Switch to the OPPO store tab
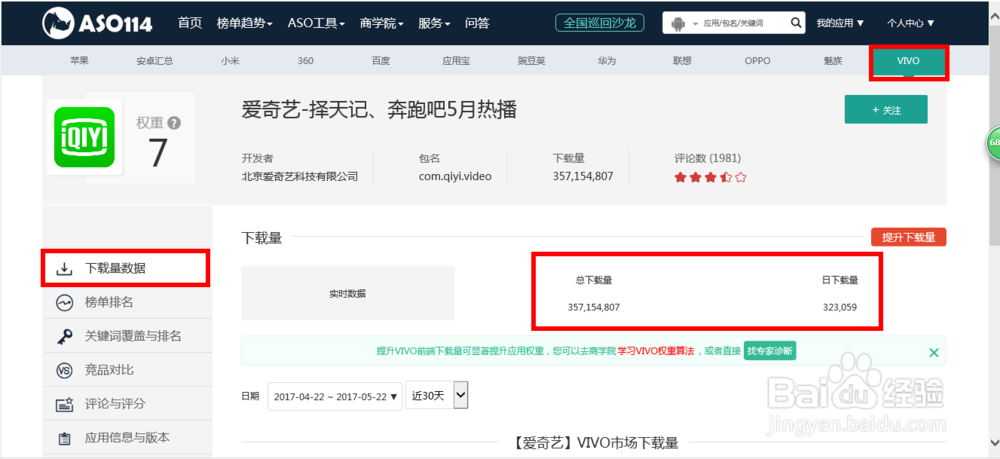The width and height of the screenshot is (1000, 459). coord(757,61)
